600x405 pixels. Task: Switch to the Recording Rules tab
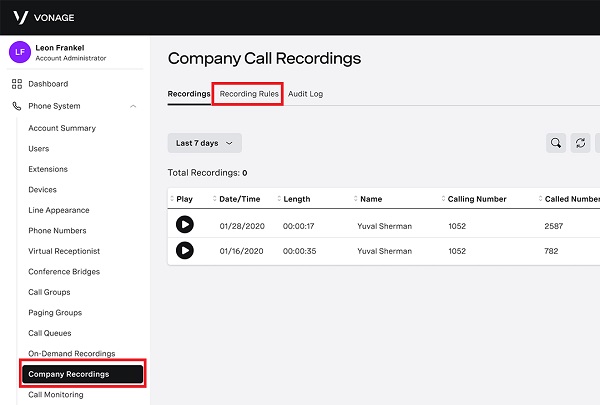[x=249, y=94]
